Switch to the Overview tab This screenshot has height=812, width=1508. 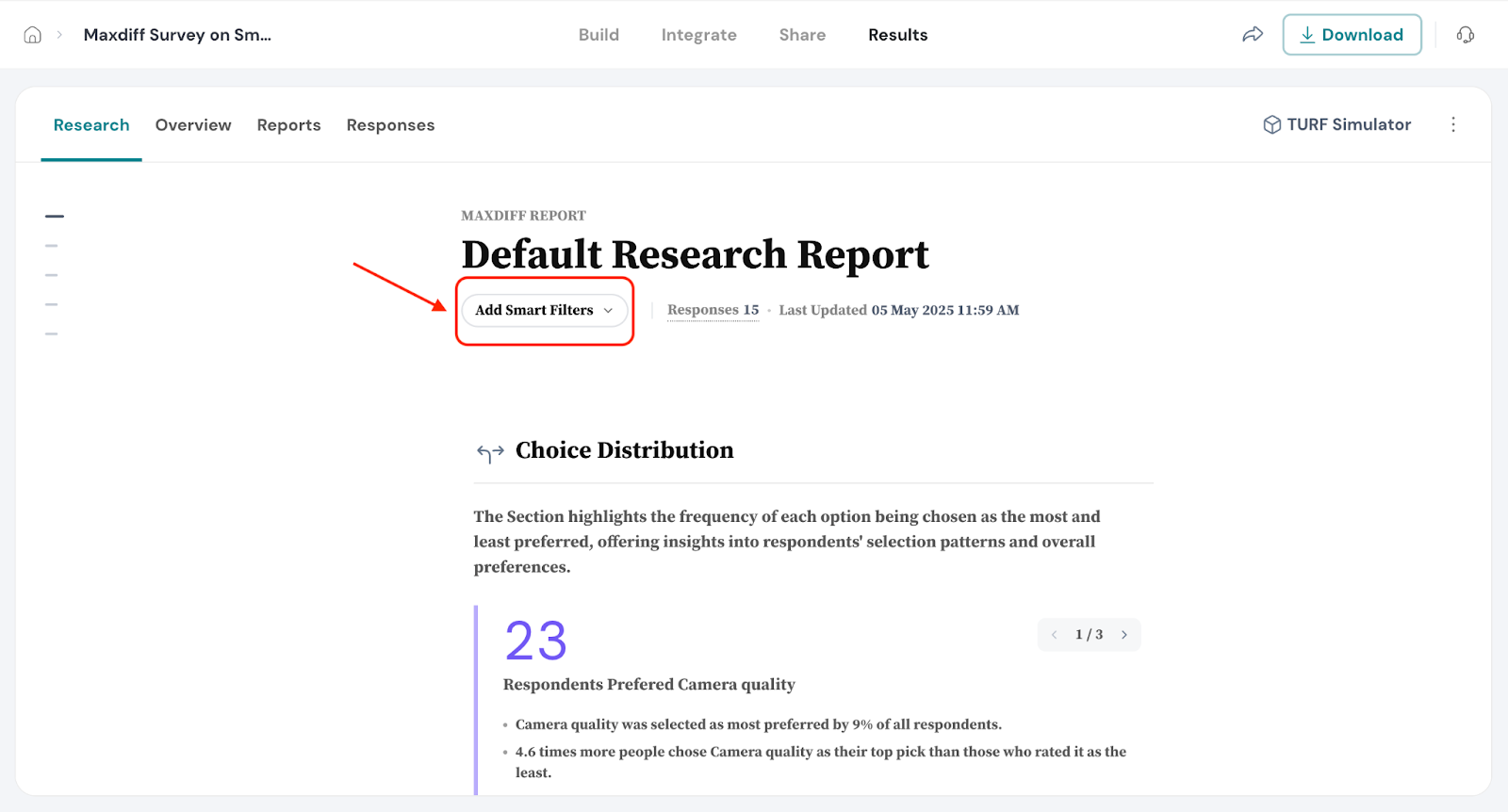193,125
